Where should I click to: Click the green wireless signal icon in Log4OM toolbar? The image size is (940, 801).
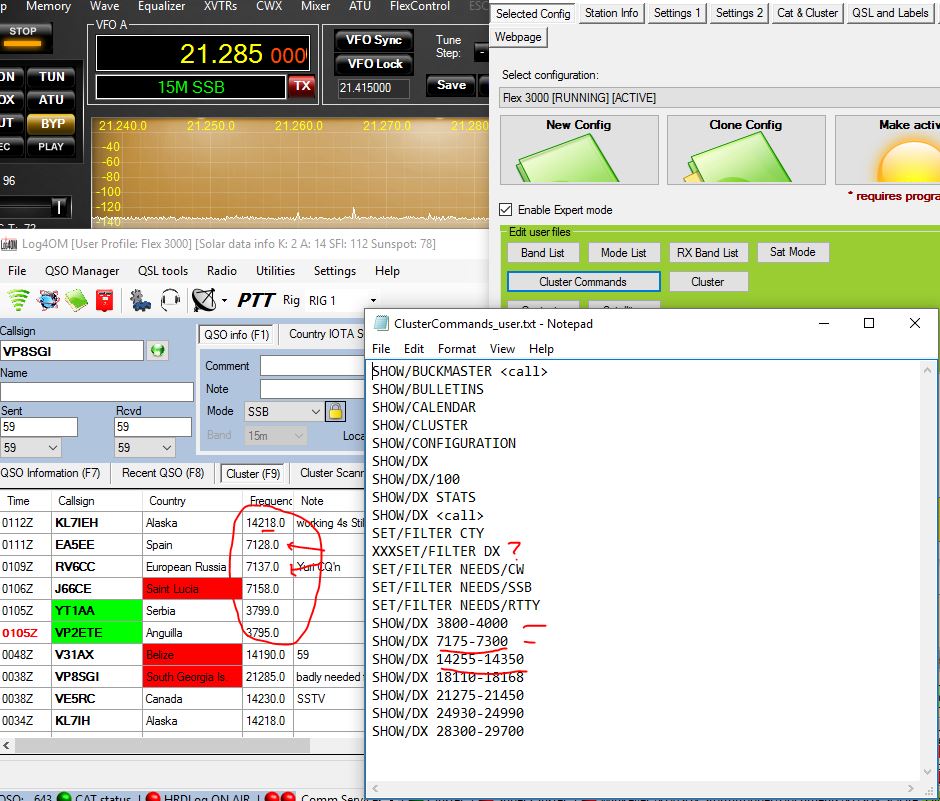coord(19,300)
